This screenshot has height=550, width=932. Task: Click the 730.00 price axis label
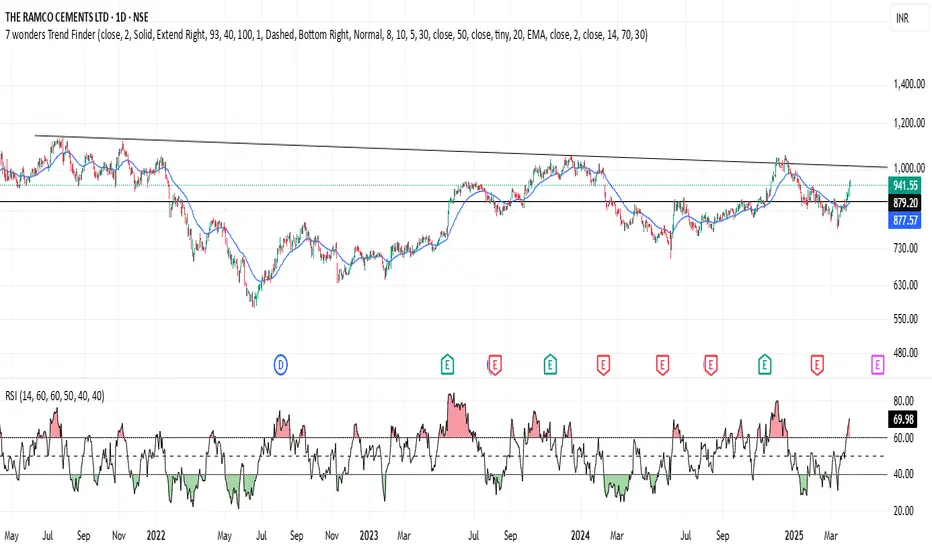point(906,247)
